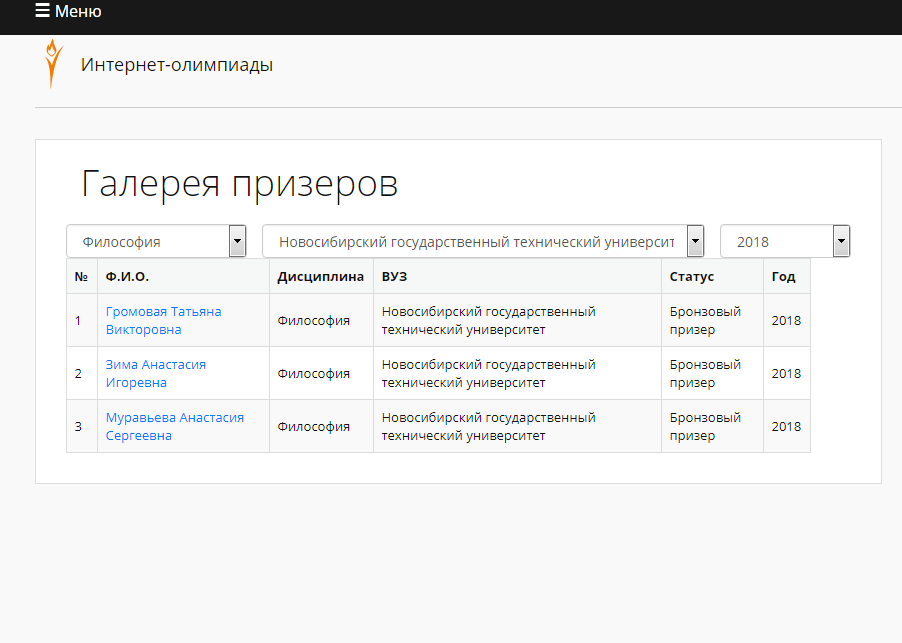Click university cell in Муравьева row
This screenshot has width=902, height=643.
point(518,426)
